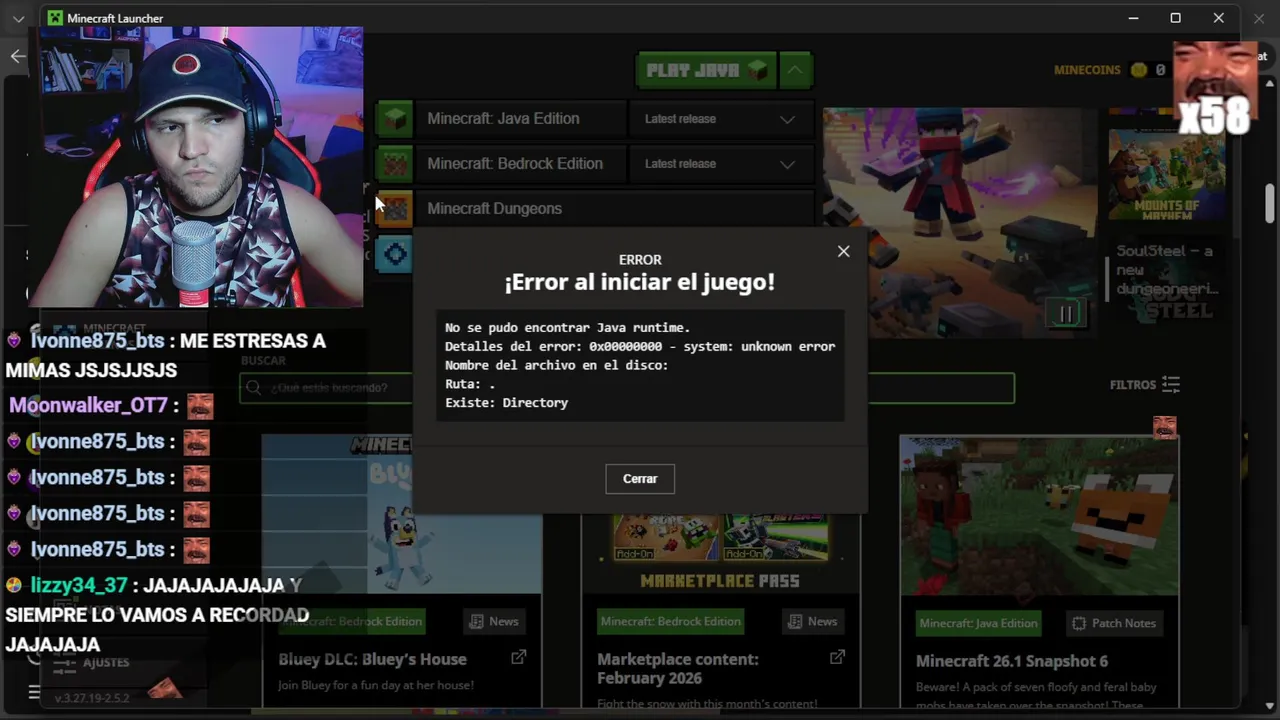Click the Mounts of Mayhem side thumbnail

tap(1167, 175)
